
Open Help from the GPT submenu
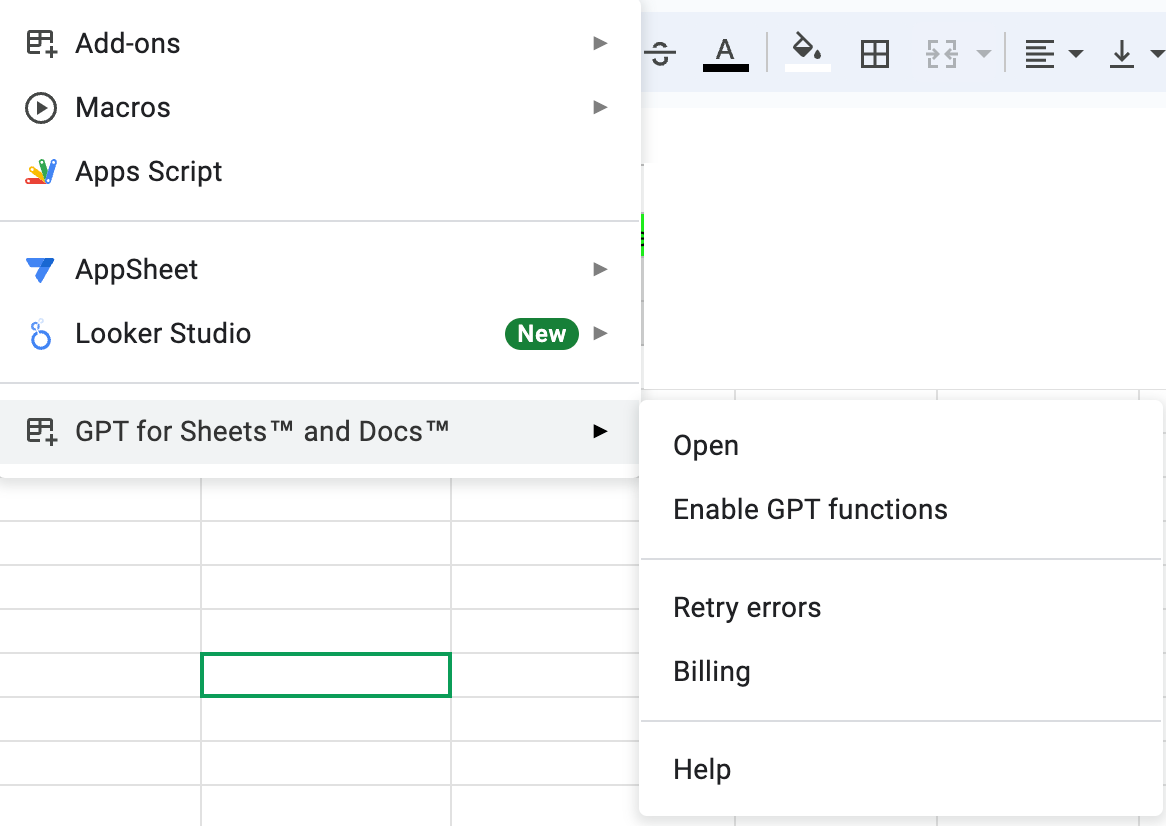(901, 769)
